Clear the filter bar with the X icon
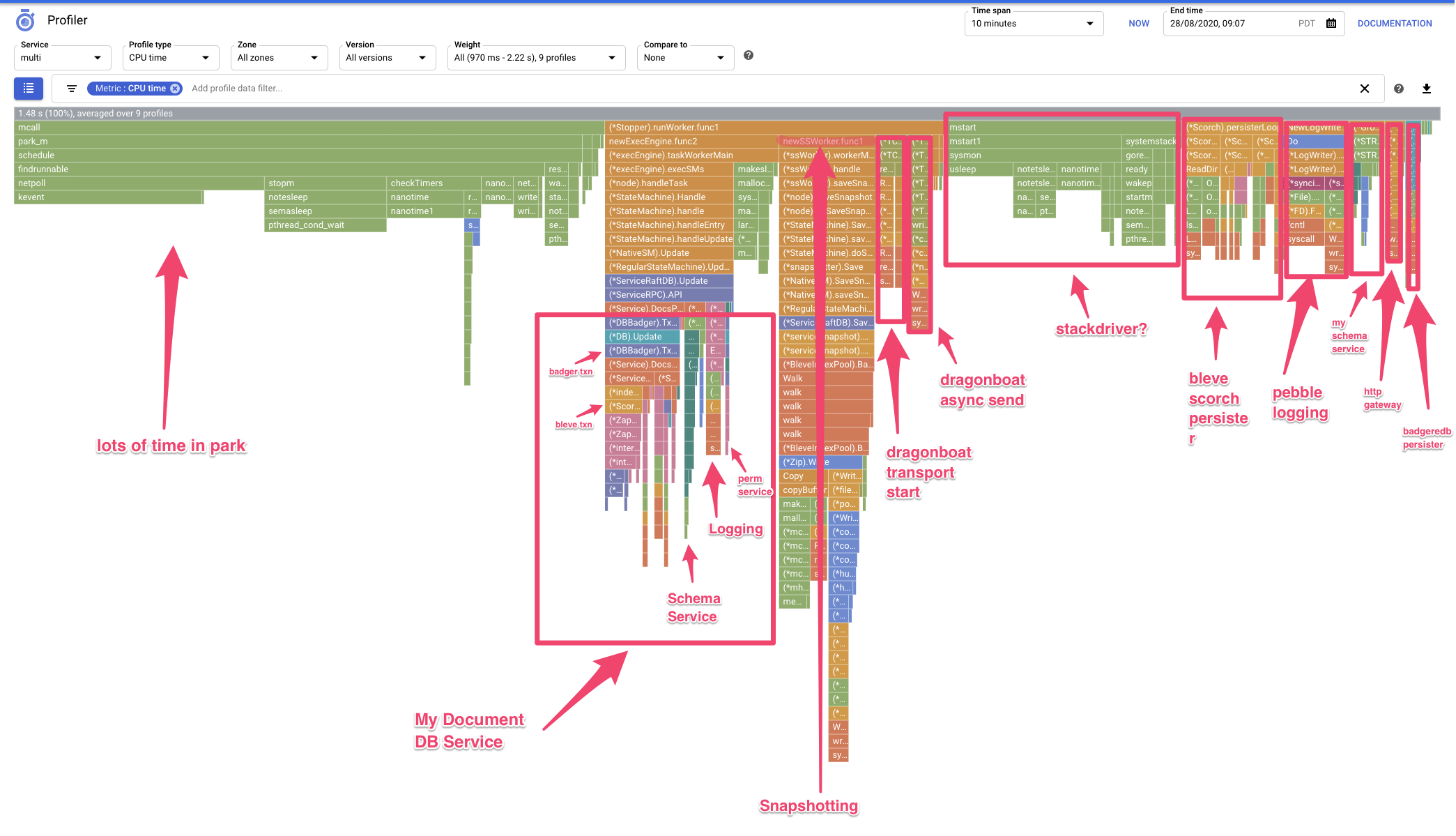The width and height of the screenshot is (1456, 836). (1365, 89)
